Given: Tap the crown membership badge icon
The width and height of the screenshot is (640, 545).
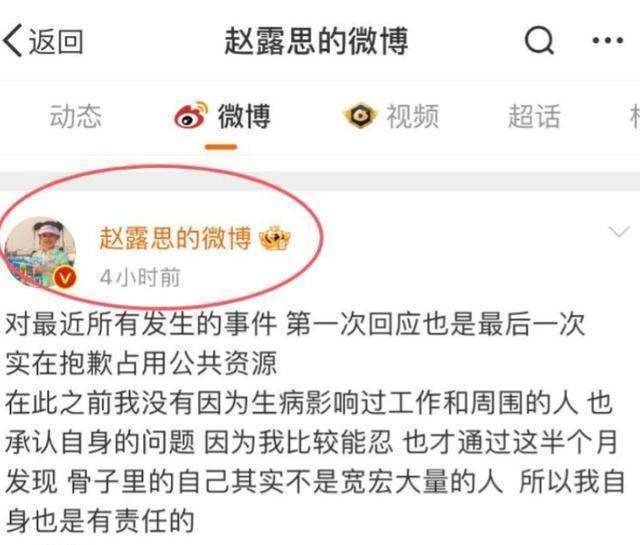Looking at the screenshot, I should click(x=275, y=239).
